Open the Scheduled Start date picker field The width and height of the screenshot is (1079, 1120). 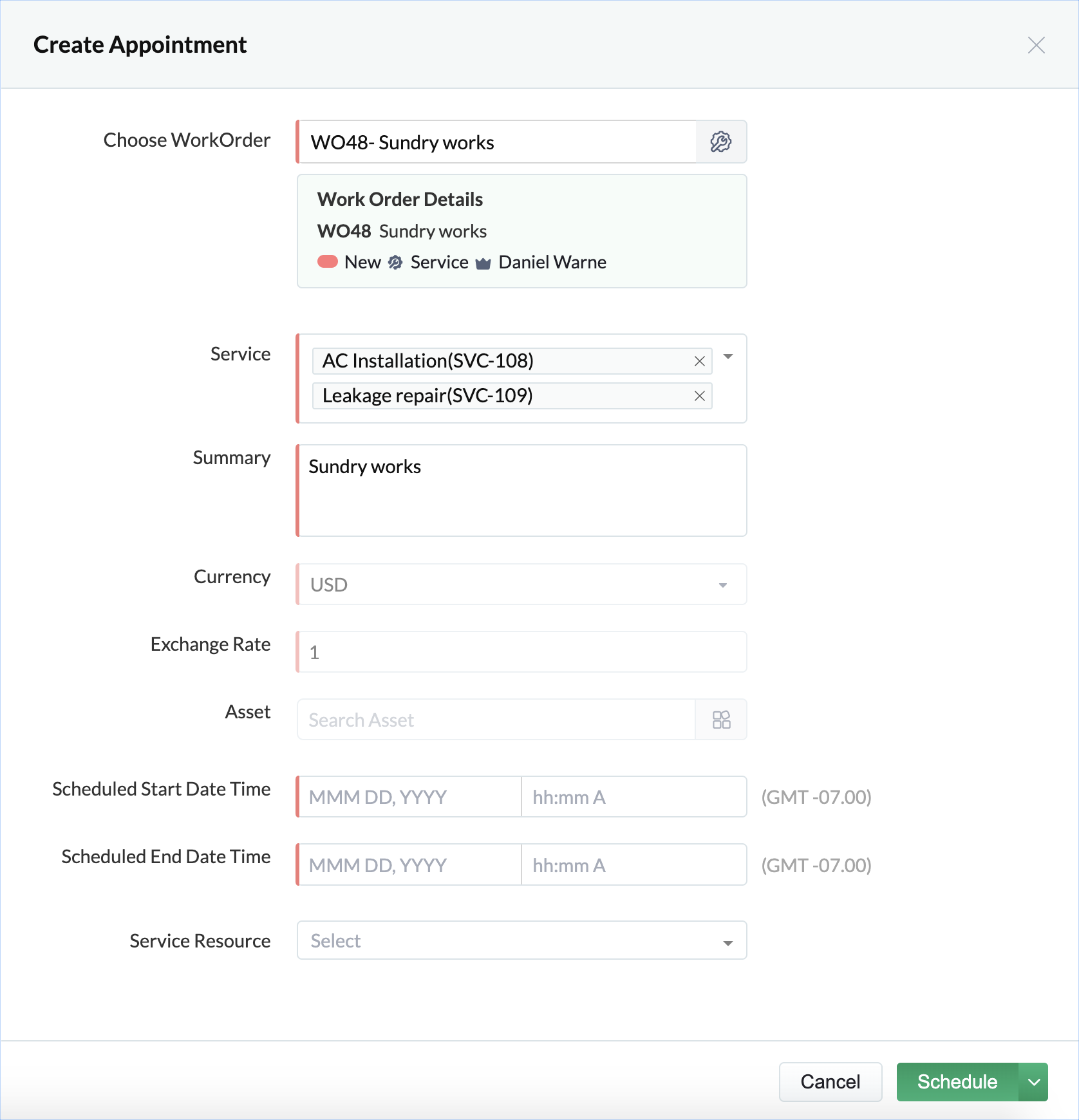(409, 797)
